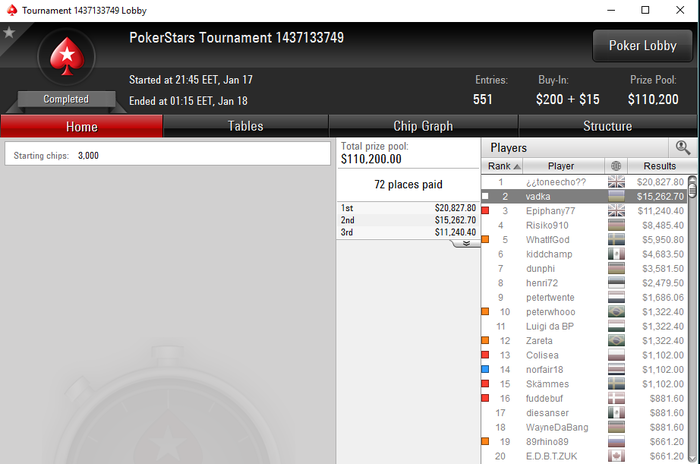Switch to the Chip Graph tab
Image resolution: width=700 pixels, height=464 pixels.
tap(423, 126)
